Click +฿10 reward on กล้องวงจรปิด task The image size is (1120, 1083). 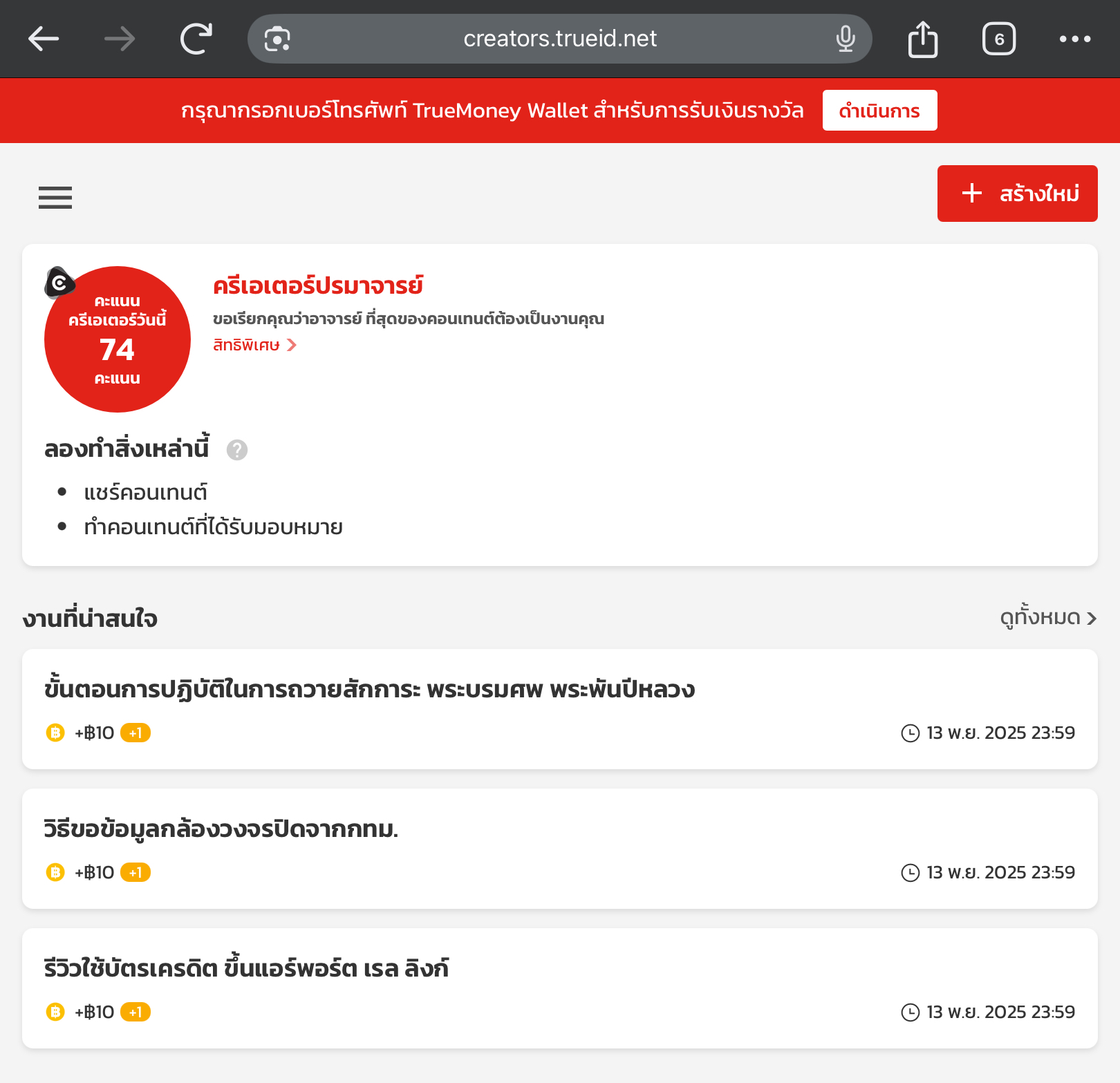coord(94,872)
